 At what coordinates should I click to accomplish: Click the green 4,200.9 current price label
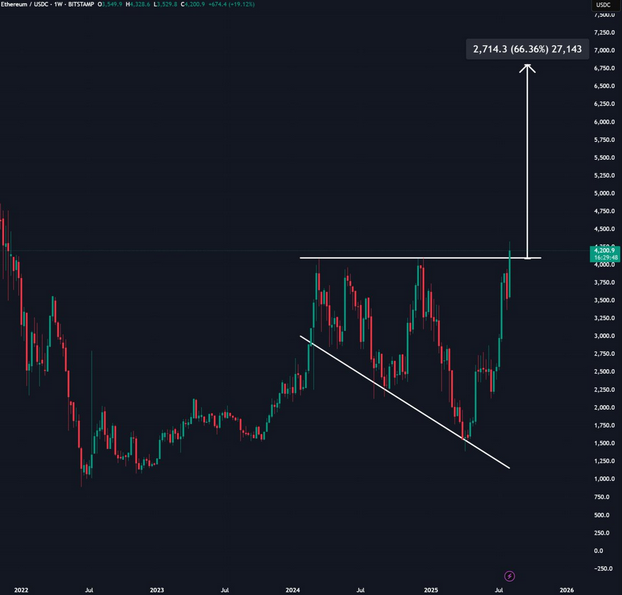[605, 250]
